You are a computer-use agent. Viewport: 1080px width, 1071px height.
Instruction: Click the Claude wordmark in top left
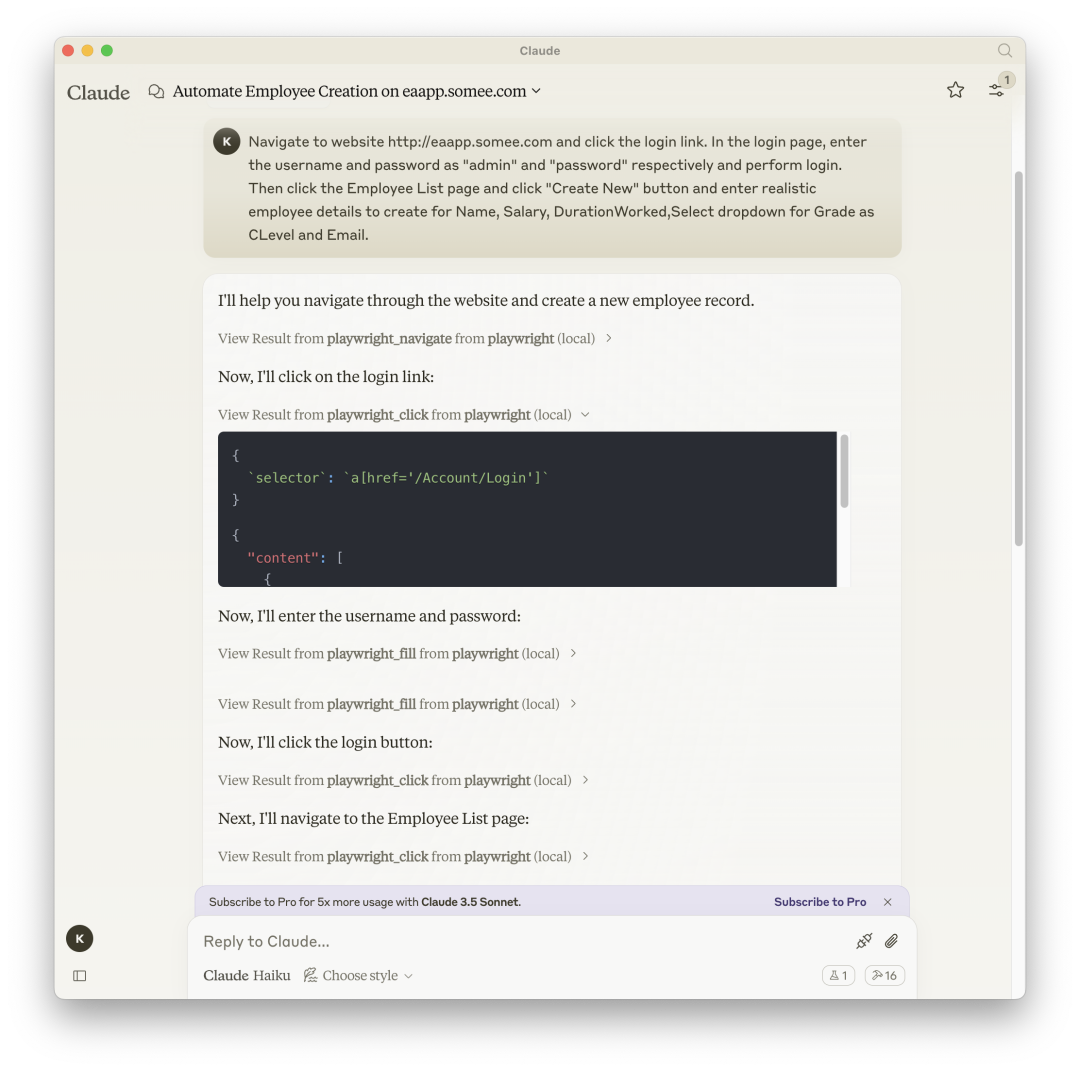tap(98, 92)
